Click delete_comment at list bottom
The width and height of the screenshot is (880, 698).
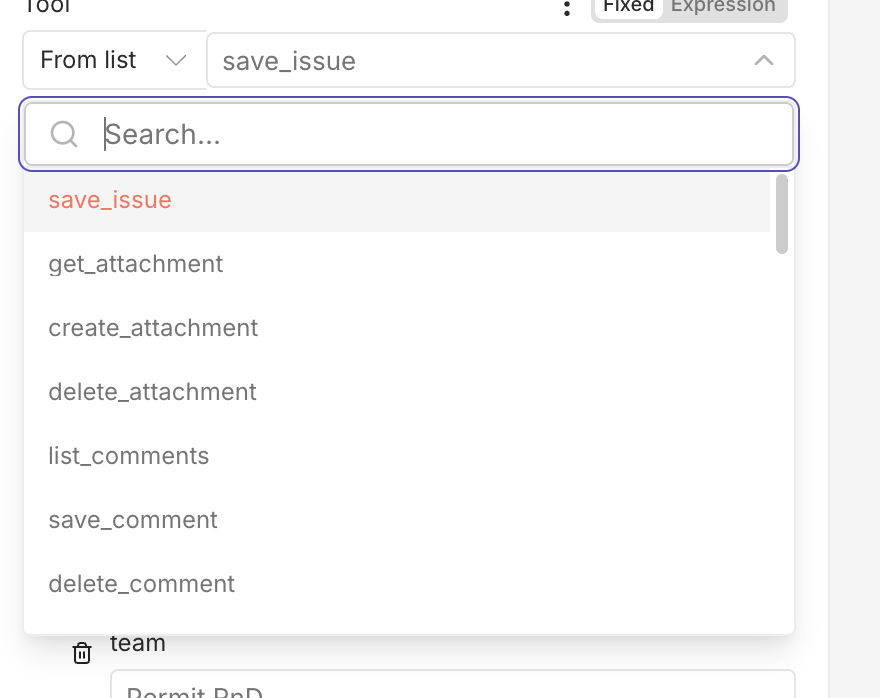[x=141, y=584]
